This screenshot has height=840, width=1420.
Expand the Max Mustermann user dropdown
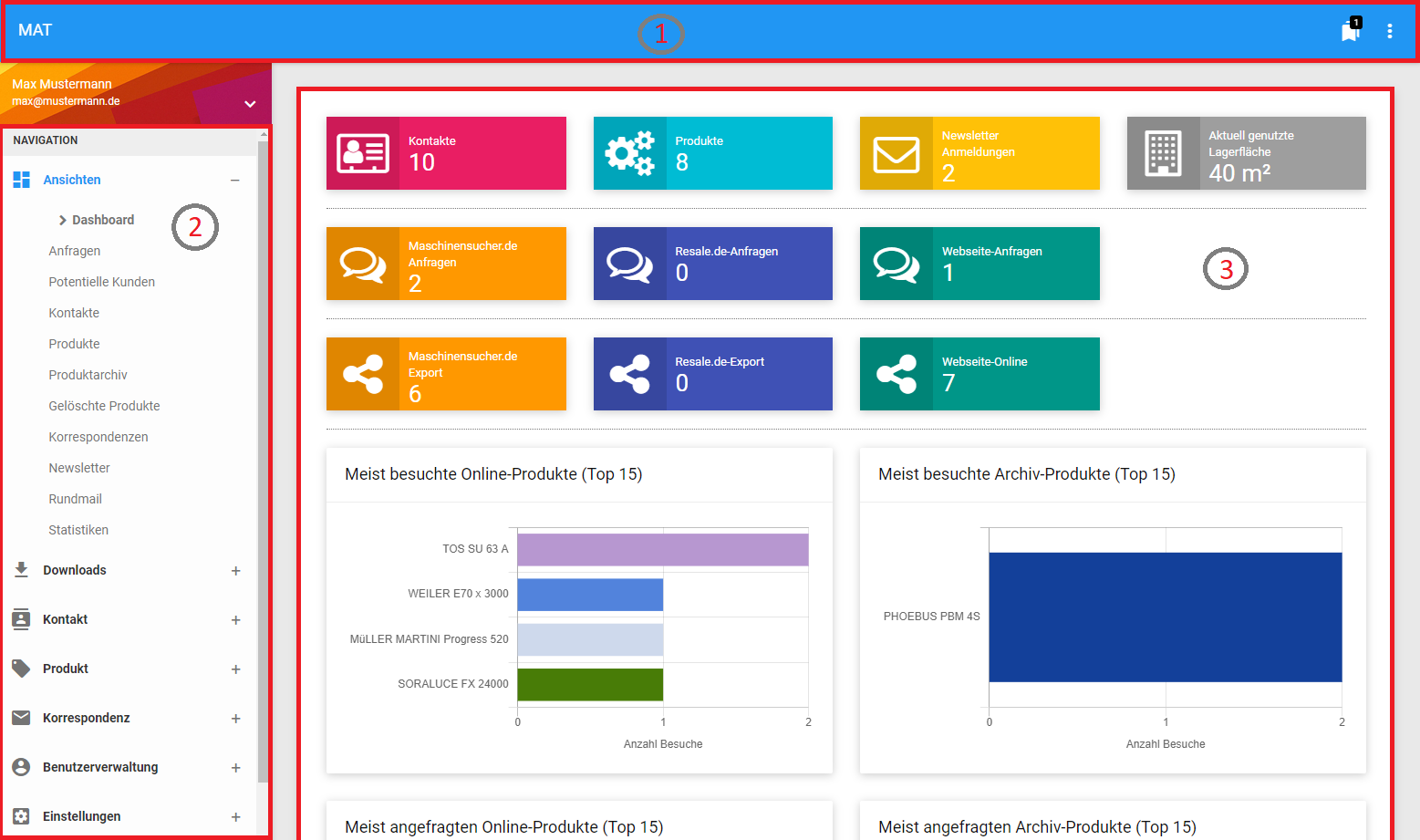(x=250, y=104)
